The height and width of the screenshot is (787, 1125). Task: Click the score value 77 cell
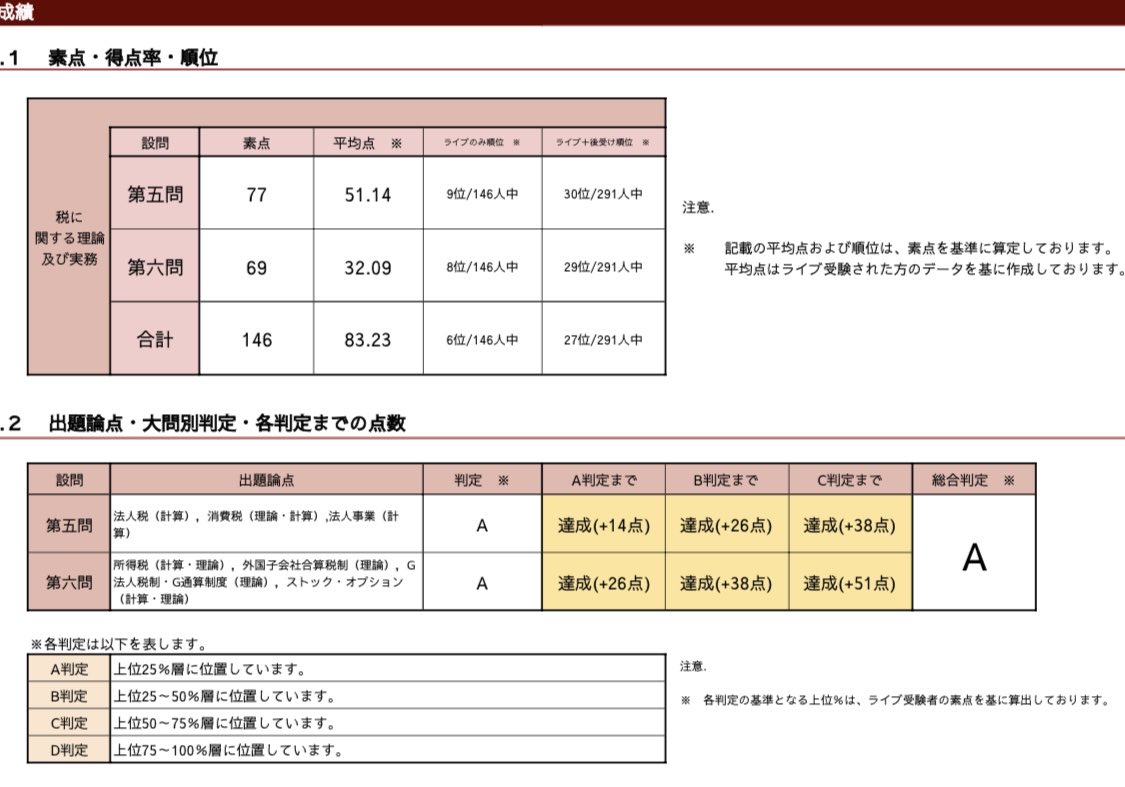256,195
